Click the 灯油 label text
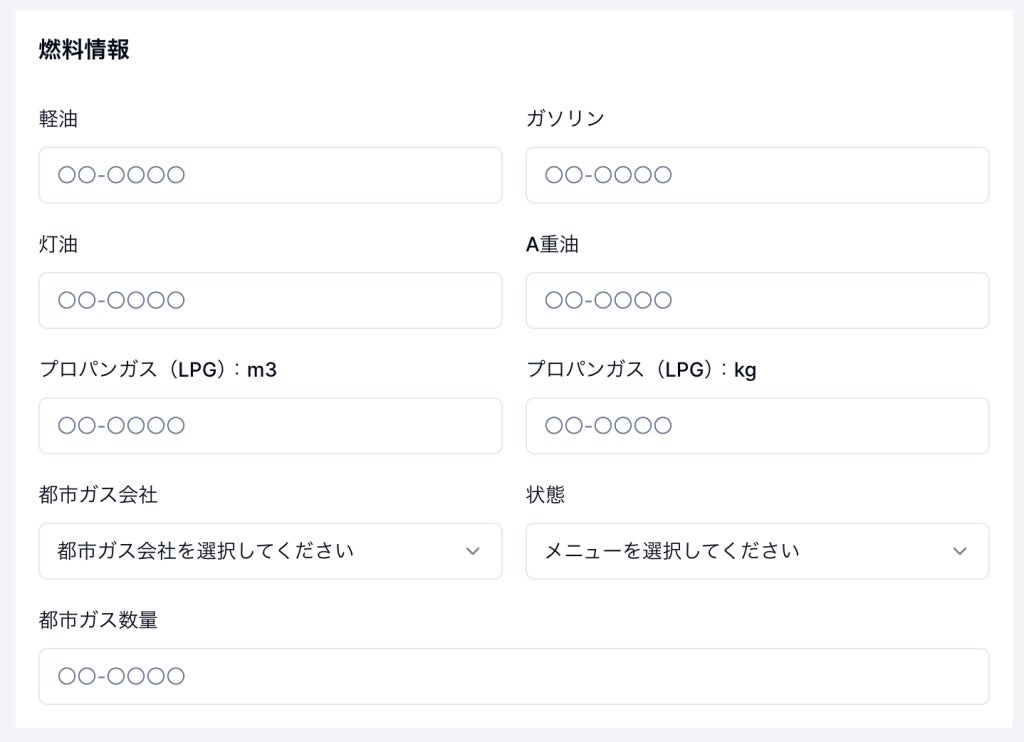The image size is (1024, 742). 58,244
